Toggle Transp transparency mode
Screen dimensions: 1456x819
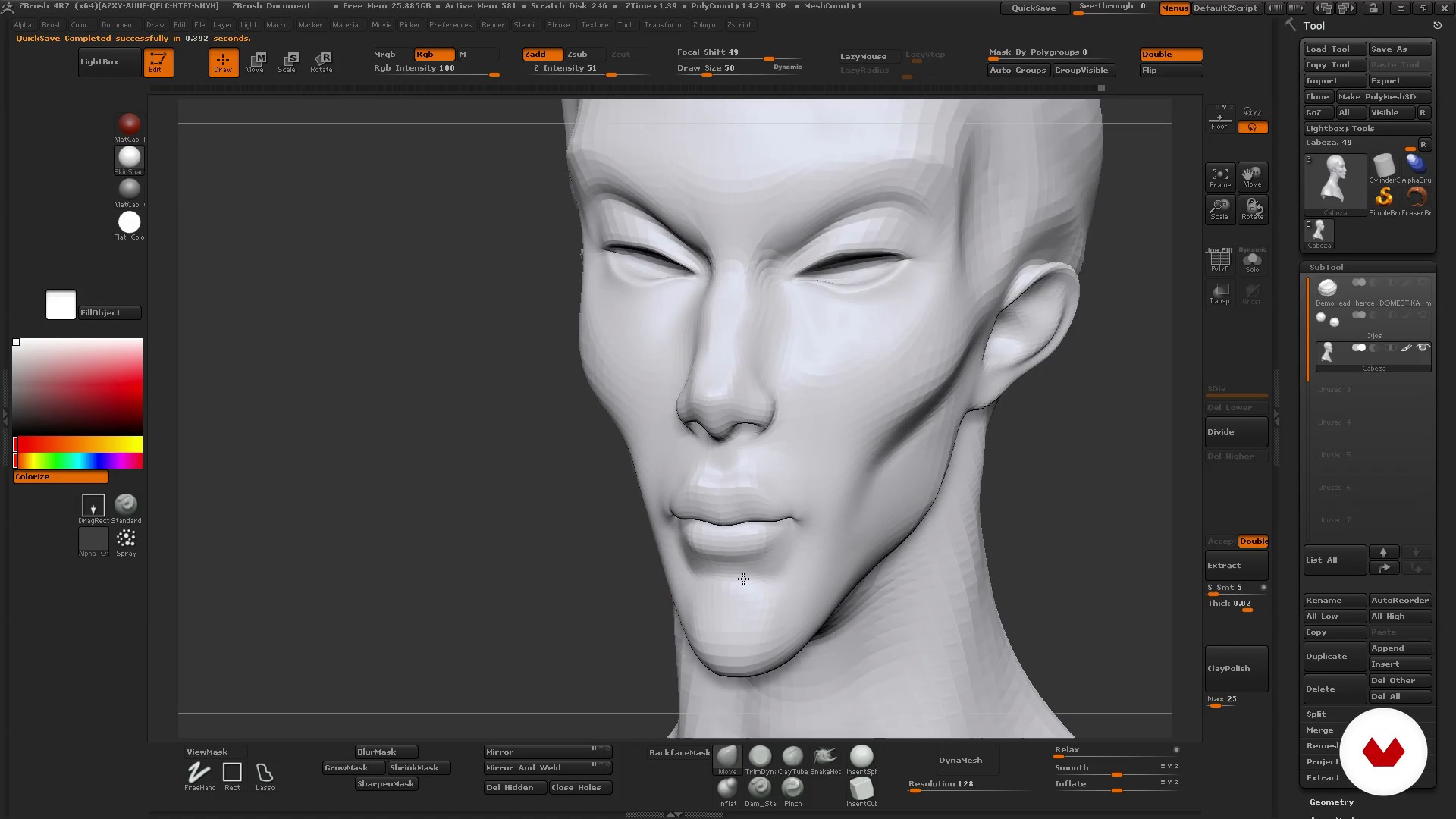click(x=1220, y=293)
